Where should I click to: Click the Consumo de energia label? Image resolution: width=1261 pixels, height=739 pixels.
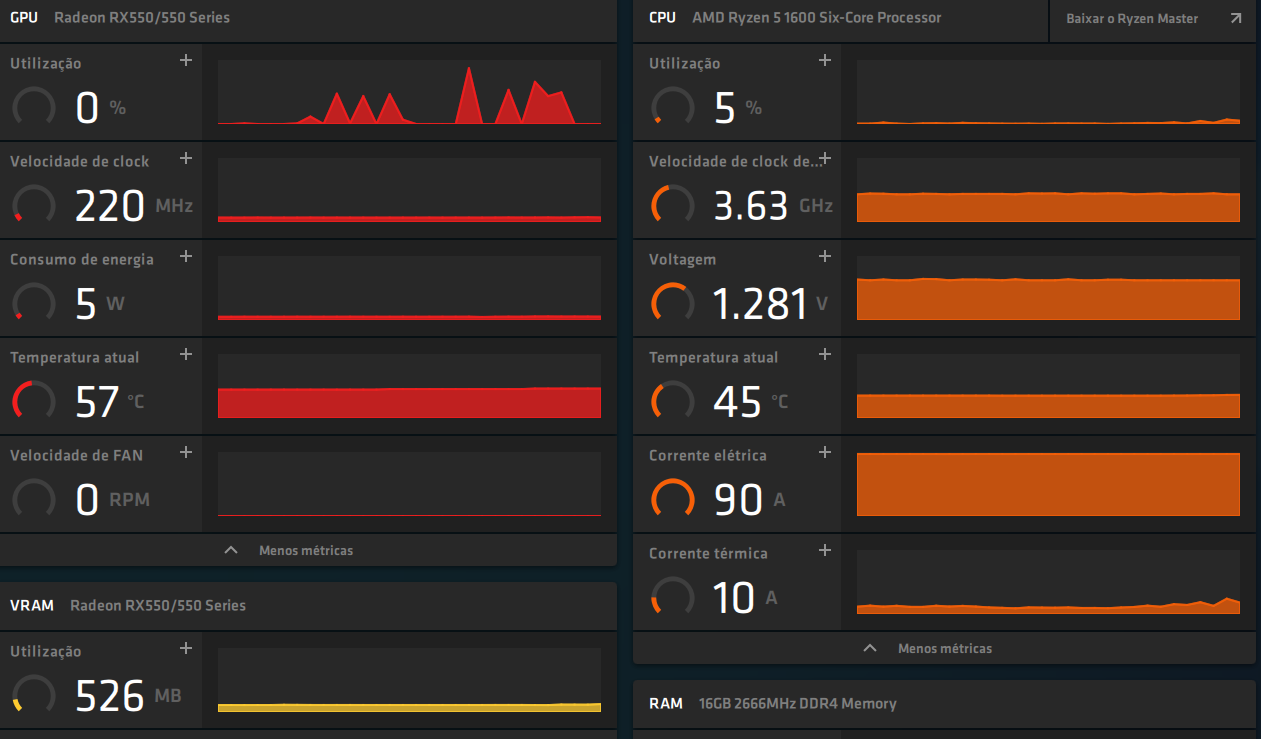point(82,259)
